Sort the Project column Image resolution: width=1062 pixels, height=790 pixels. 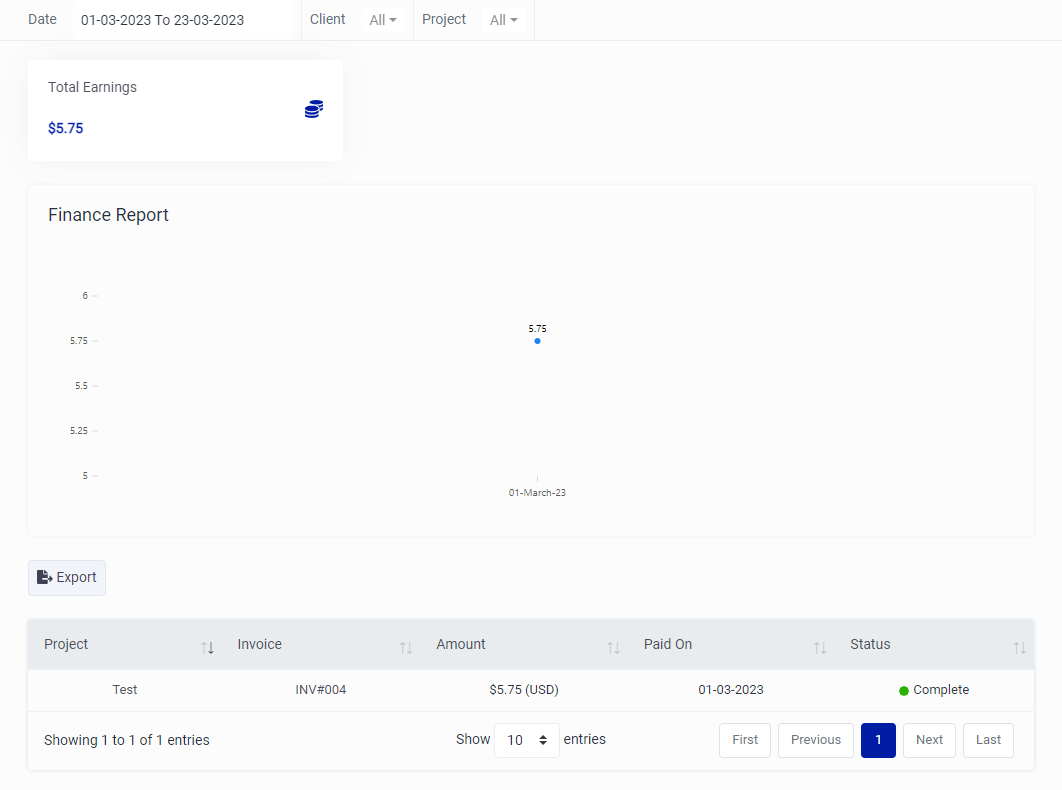pyautogui.click(x=207, y=647)
